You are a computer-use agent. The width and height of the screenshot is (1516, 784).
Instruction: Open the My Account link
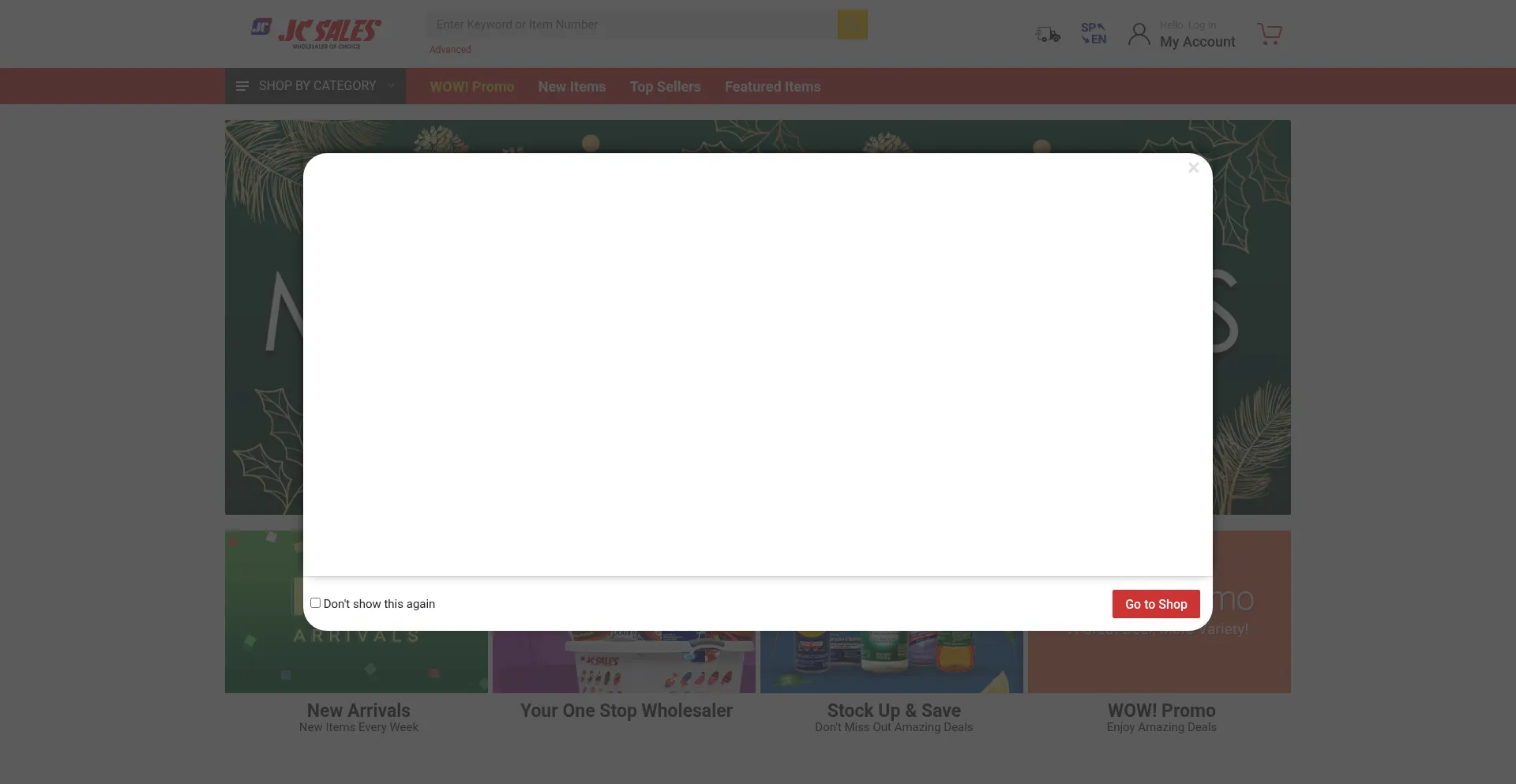pos(1197,42)
